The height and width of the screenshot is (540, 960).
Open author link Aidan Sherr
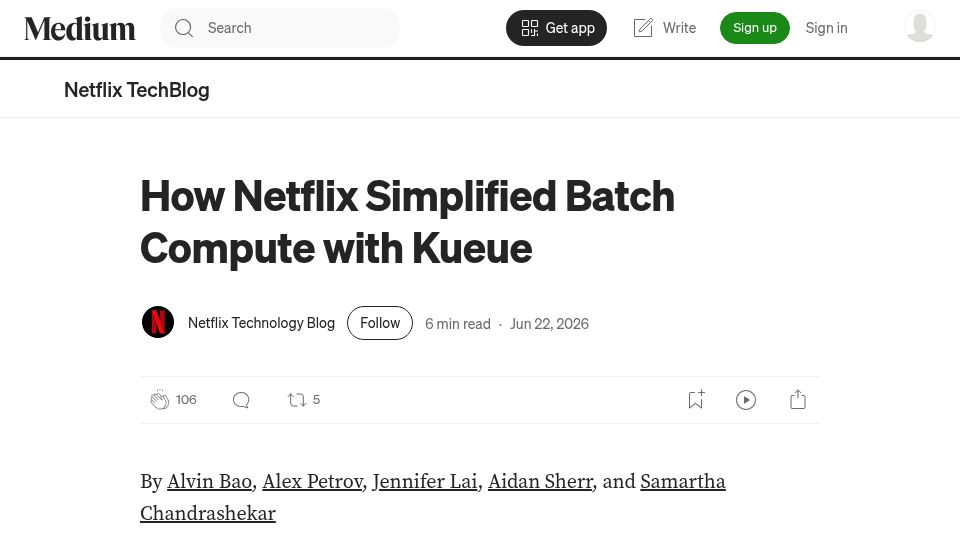pos(541,482)
